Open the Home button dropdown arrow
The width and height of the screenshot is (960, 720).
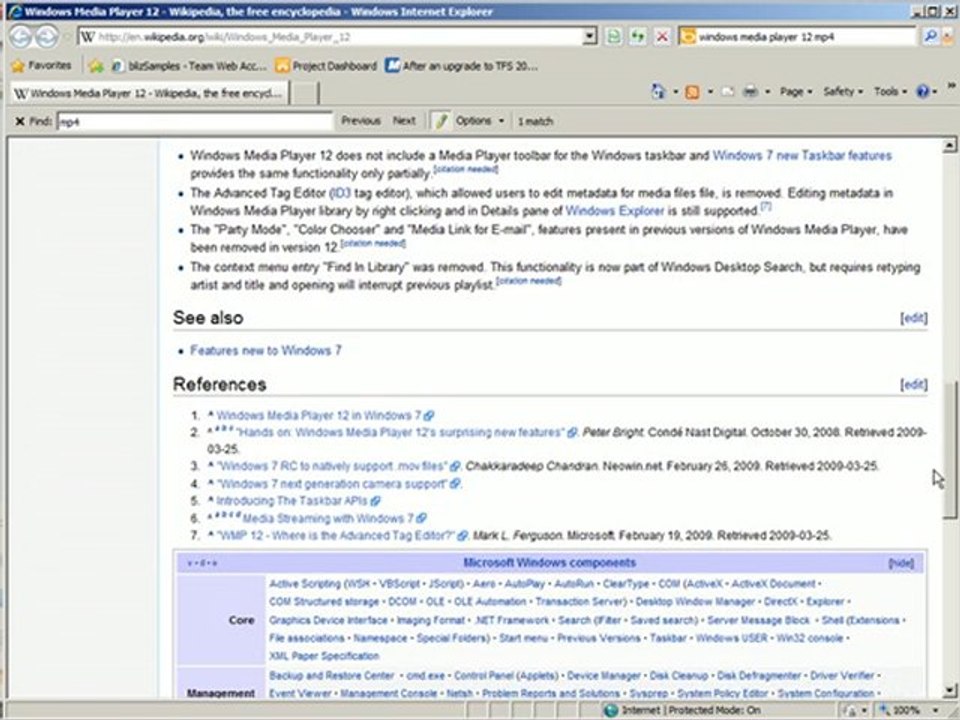(x=675, y=92)
